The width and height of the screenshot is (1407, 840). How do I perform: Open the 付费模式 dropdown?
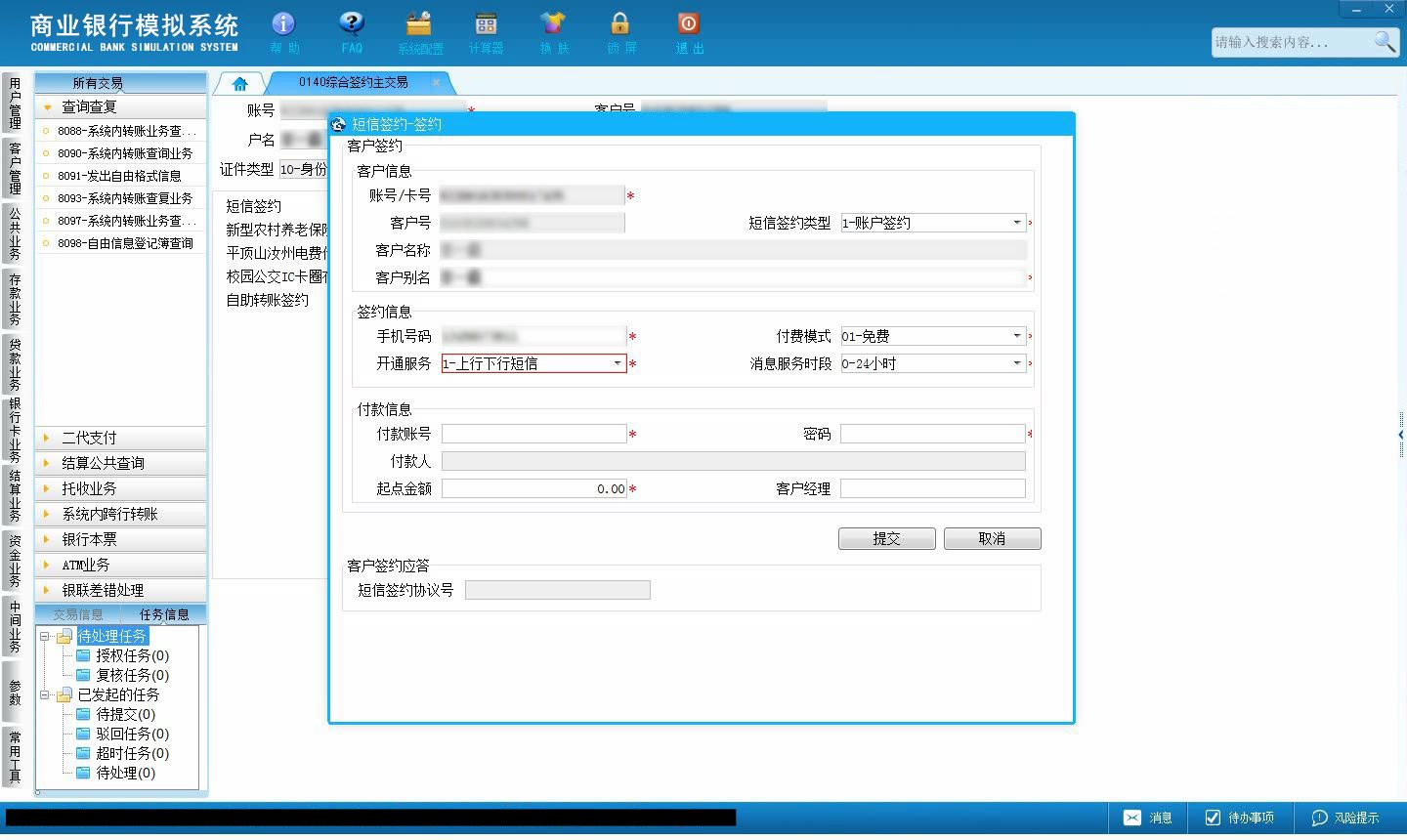(1017, 336)
